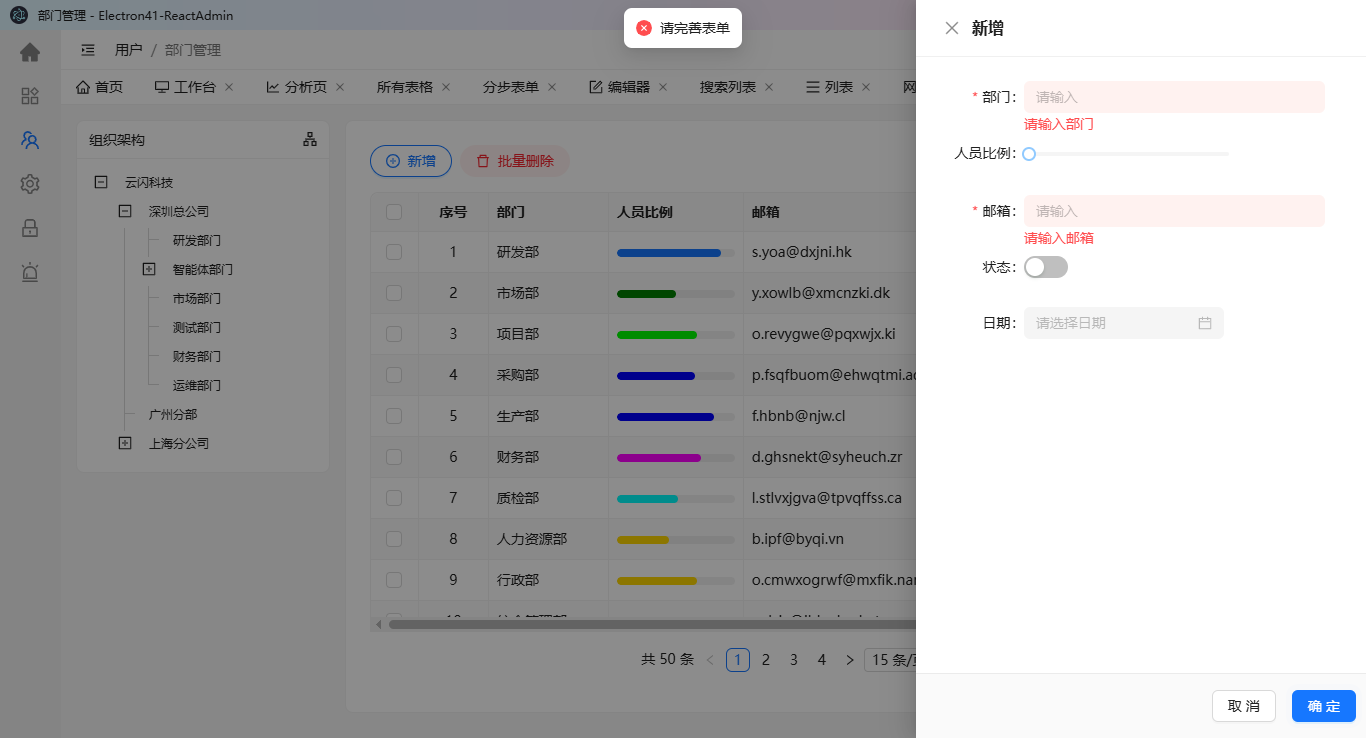Click the 新增 button in the table toolbar

pyautogui.click(x=411, y=161)
